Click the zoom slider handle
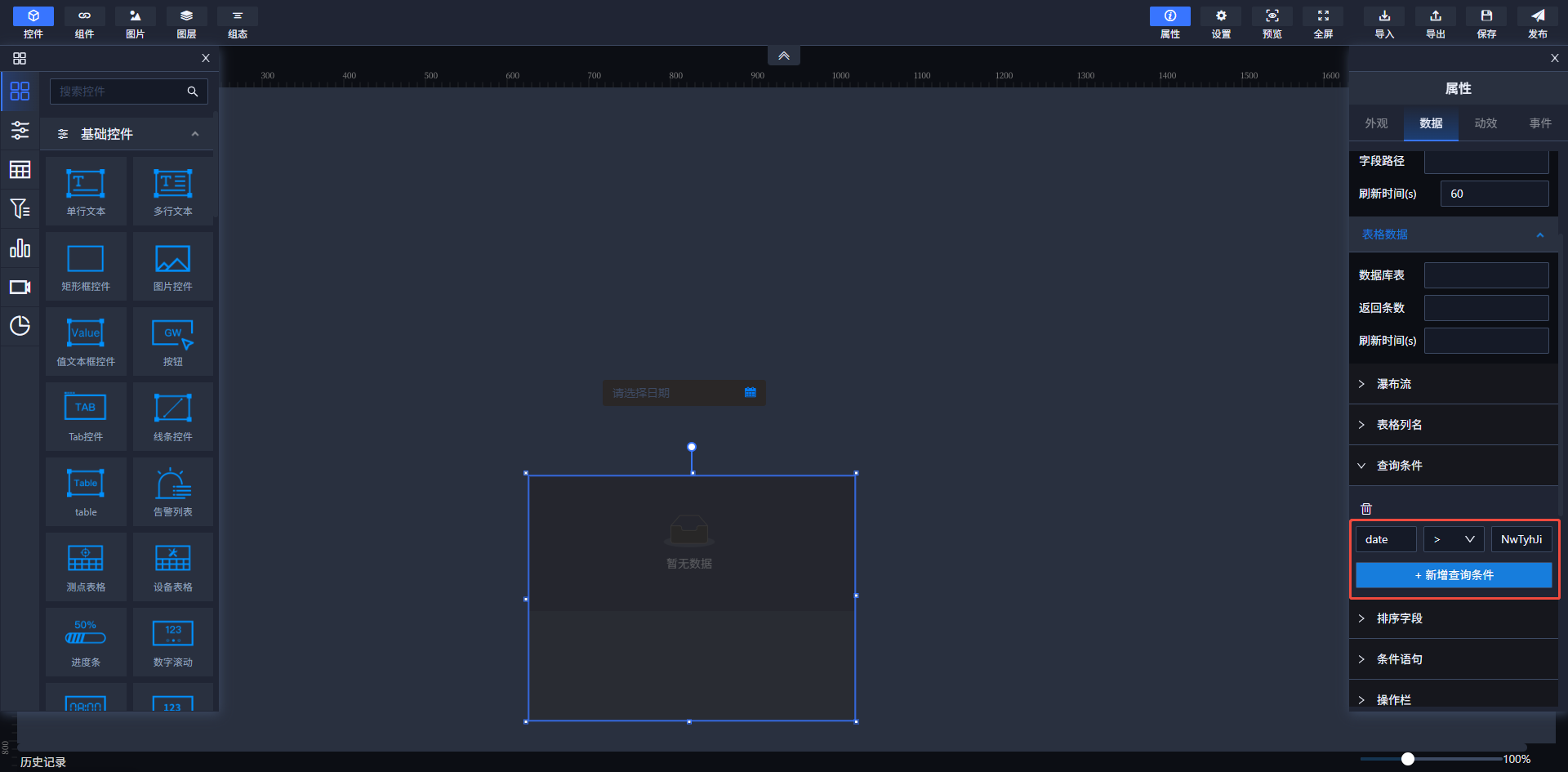Viewport: 1568px width, 772px height. [x=1407, y=759]
